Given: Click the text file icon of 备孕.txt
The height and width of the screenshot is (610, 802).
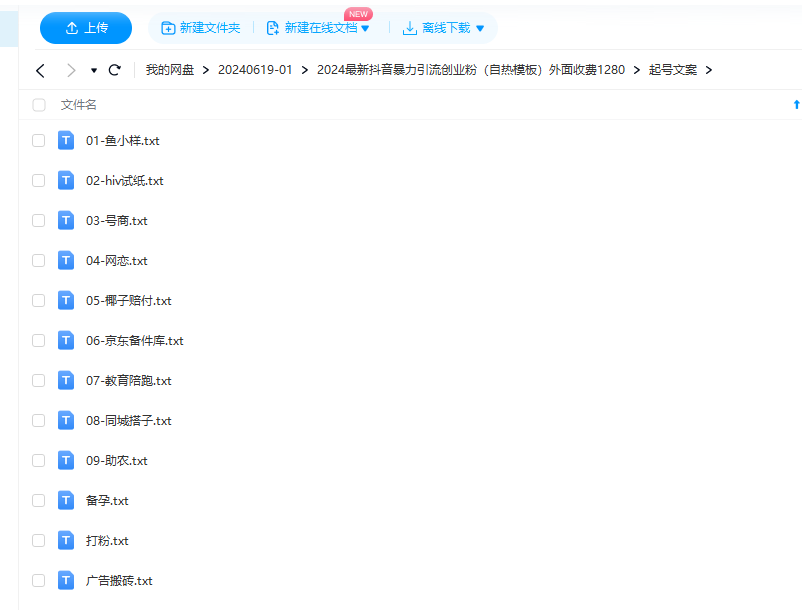Looking at the screenshot, I should coord(66,500).
